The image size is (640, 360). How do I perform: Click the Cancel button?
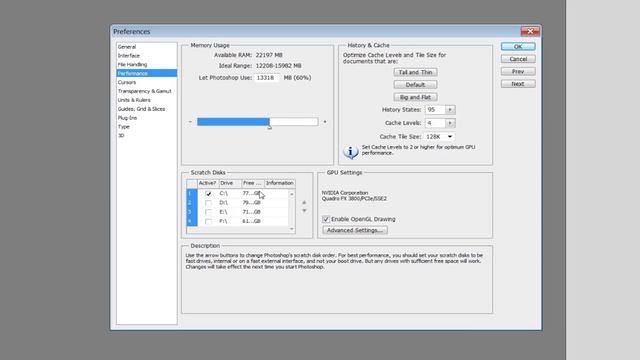(518, 59)
